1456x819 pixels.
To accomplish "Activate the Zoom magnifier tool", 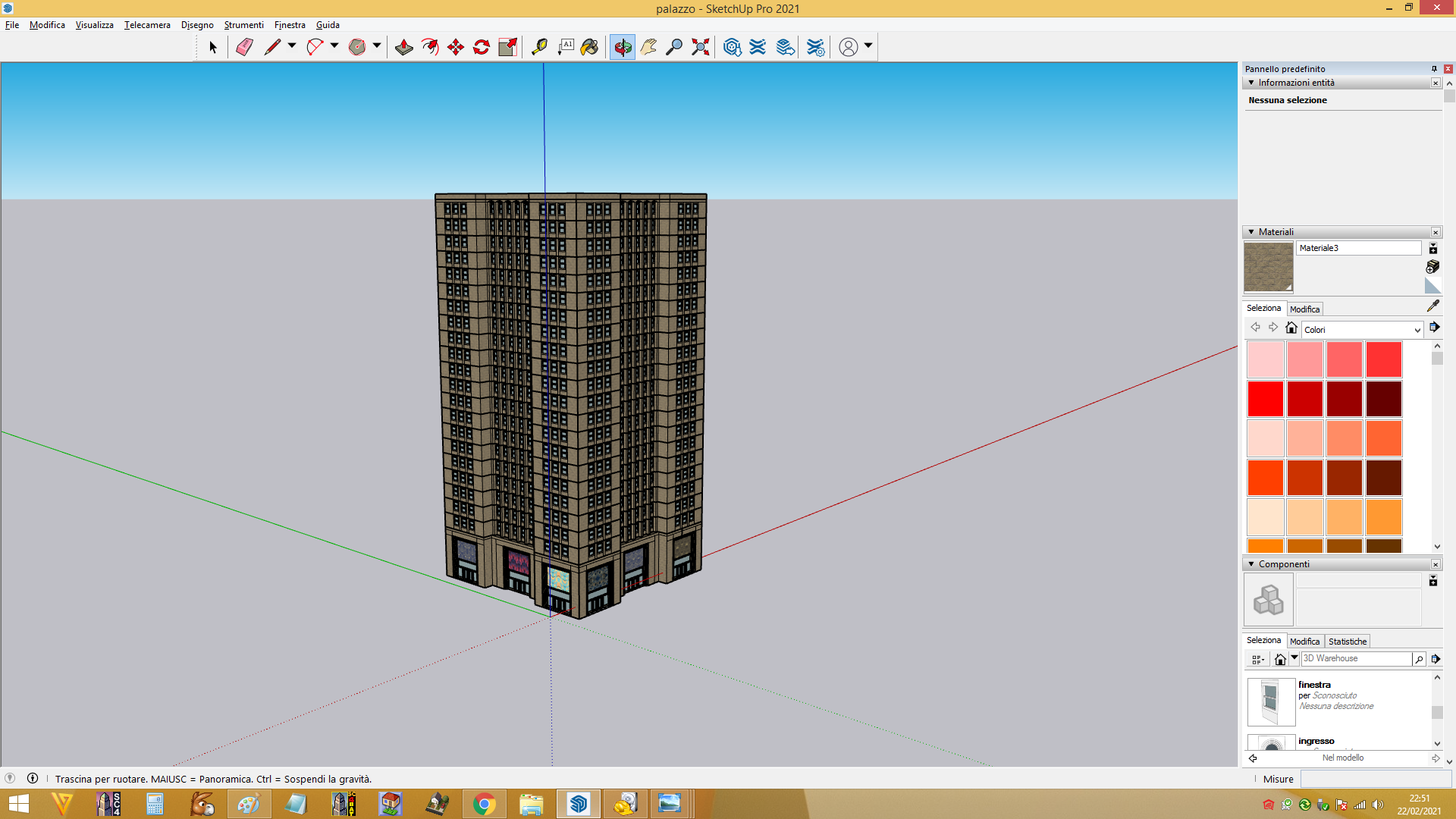I will point(674,47).
